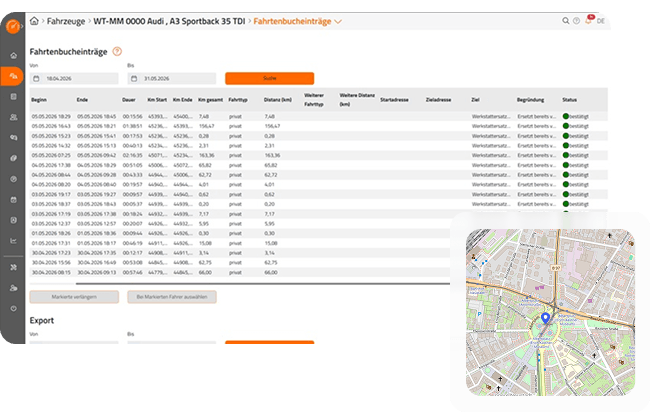Screen dimensions: 650x412
Task: Open notifications bell with red badge
Action: point(589,19)
